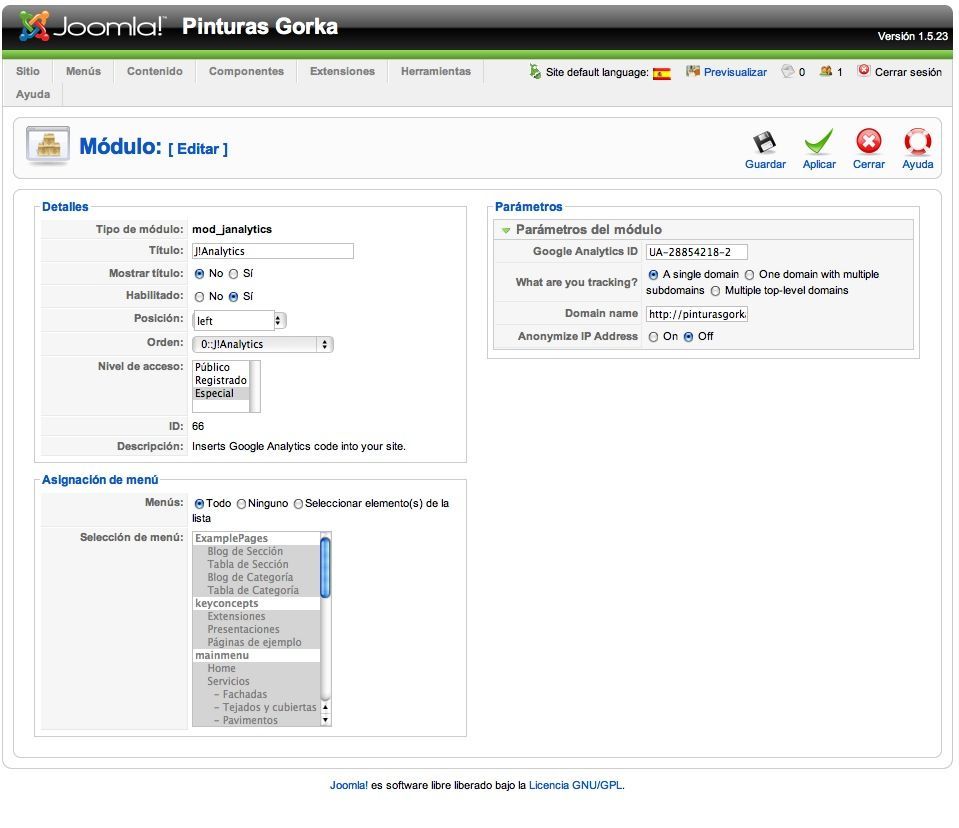Click the Título text field
This screenshot has height=828, width=959.
[273, 251]
